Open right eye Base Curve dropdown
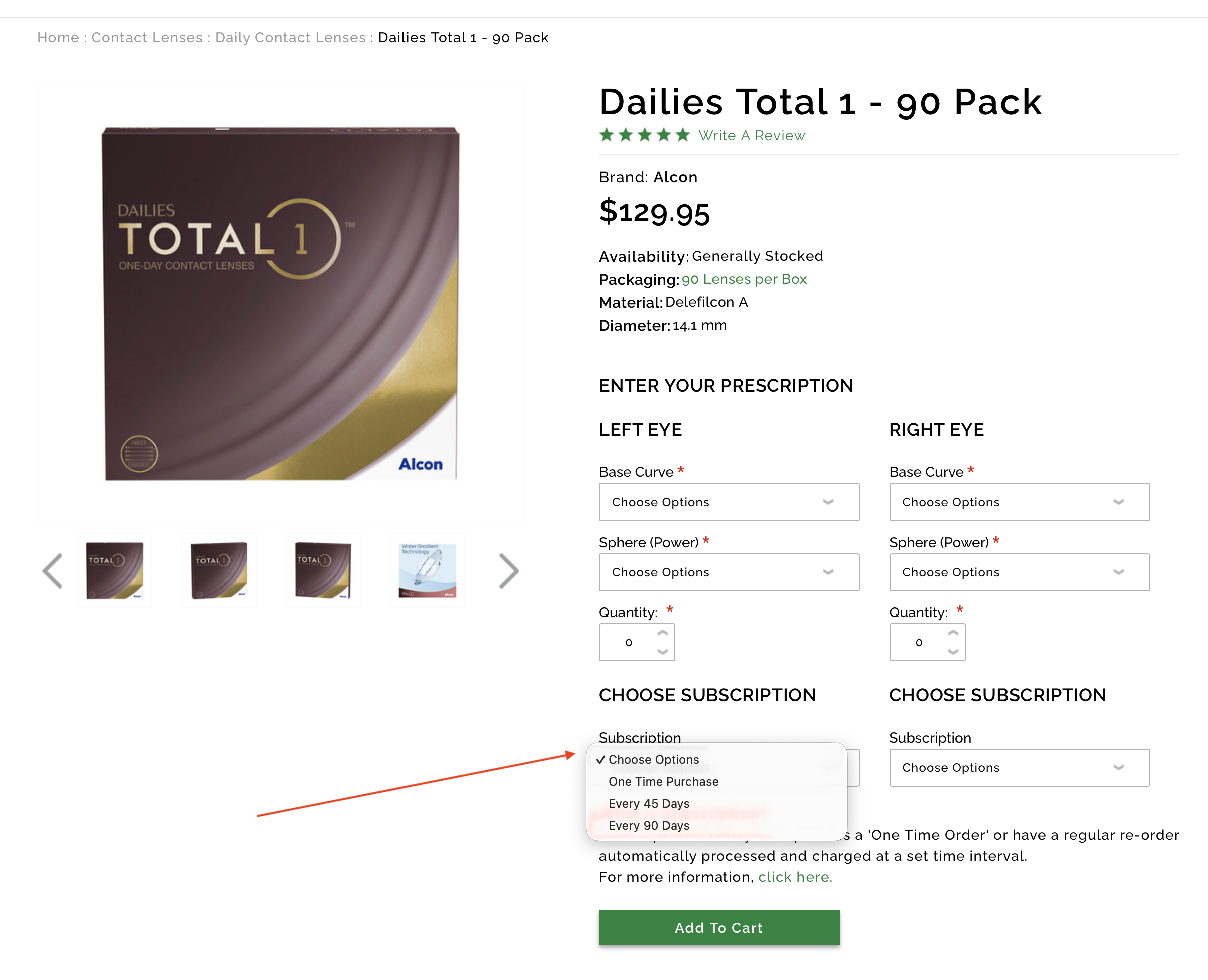 [1019, 502]
